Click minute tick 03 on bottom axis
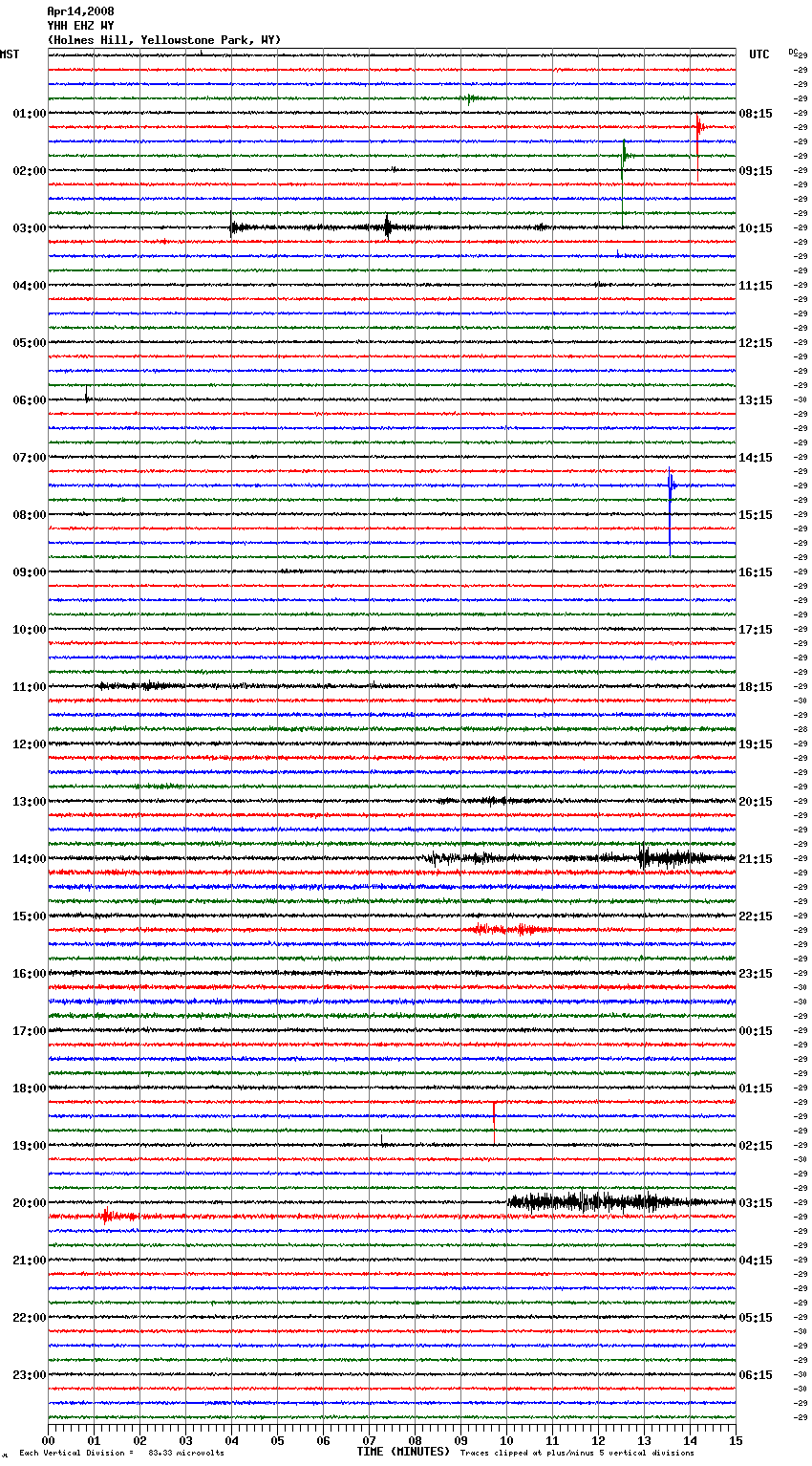This screenshot has height=1466, width=812. coord(185,1440)
